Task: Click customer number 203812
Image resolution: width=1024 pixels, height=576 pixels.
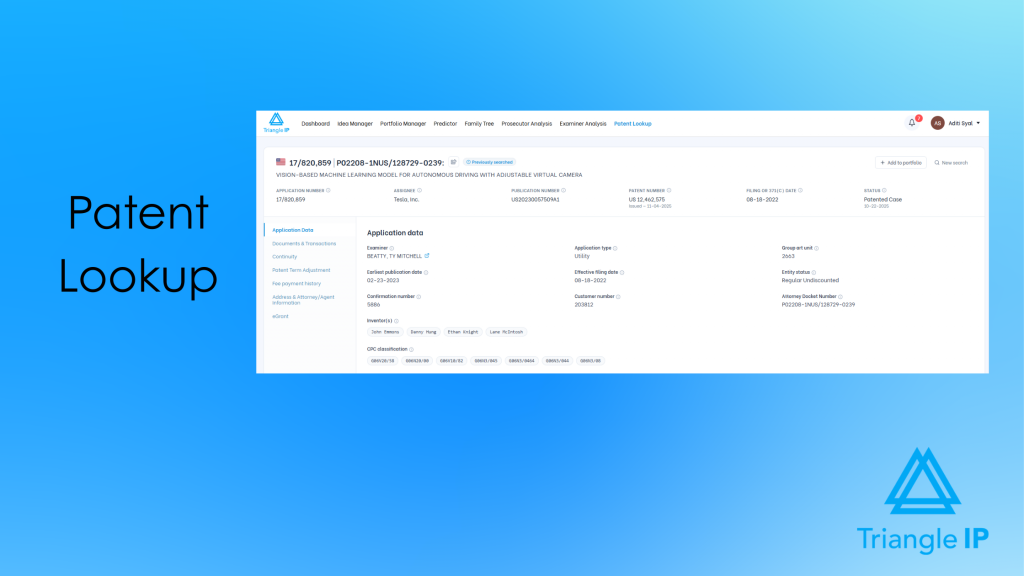Action: [584, 304]
